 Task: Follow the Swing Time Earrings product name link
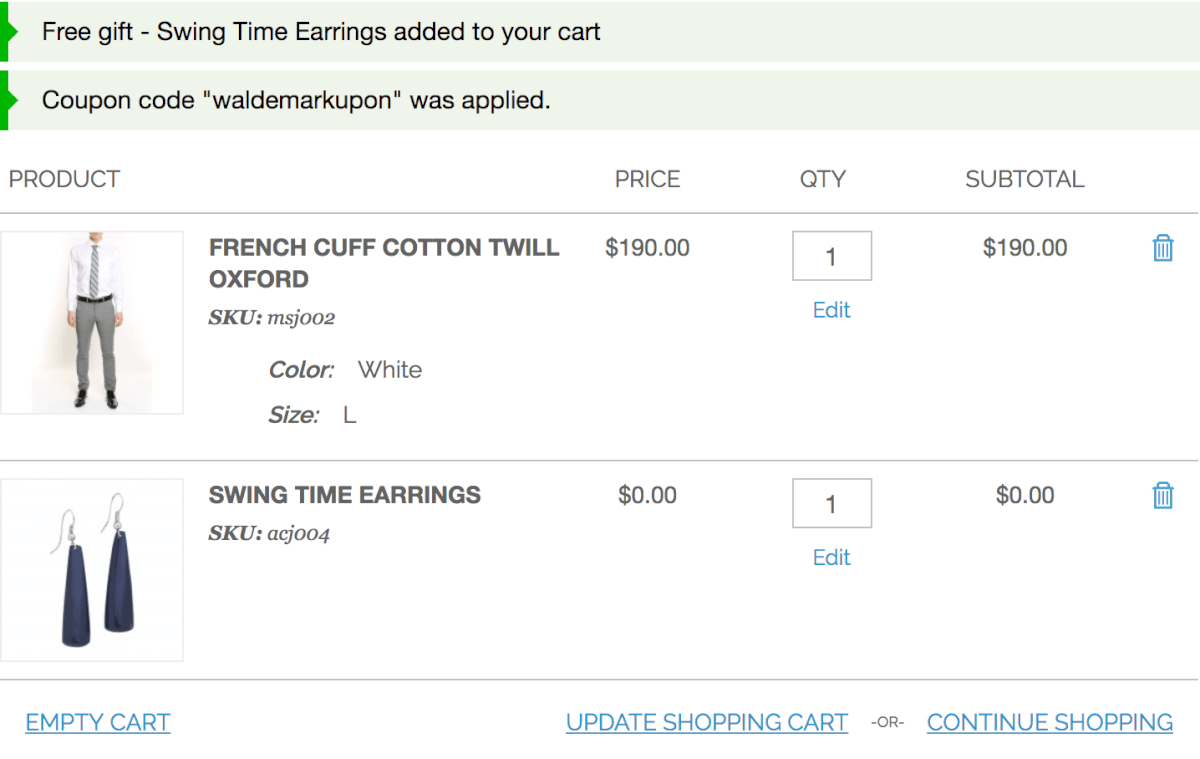pyautogui.click(x=344, y=495)
